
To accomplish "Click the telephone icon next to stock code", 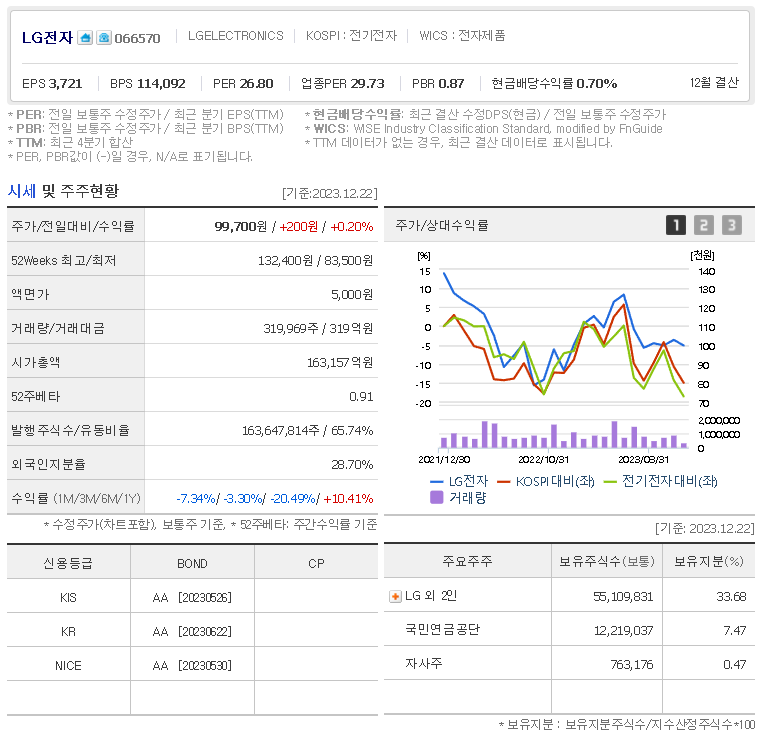I will click(103, 38).
